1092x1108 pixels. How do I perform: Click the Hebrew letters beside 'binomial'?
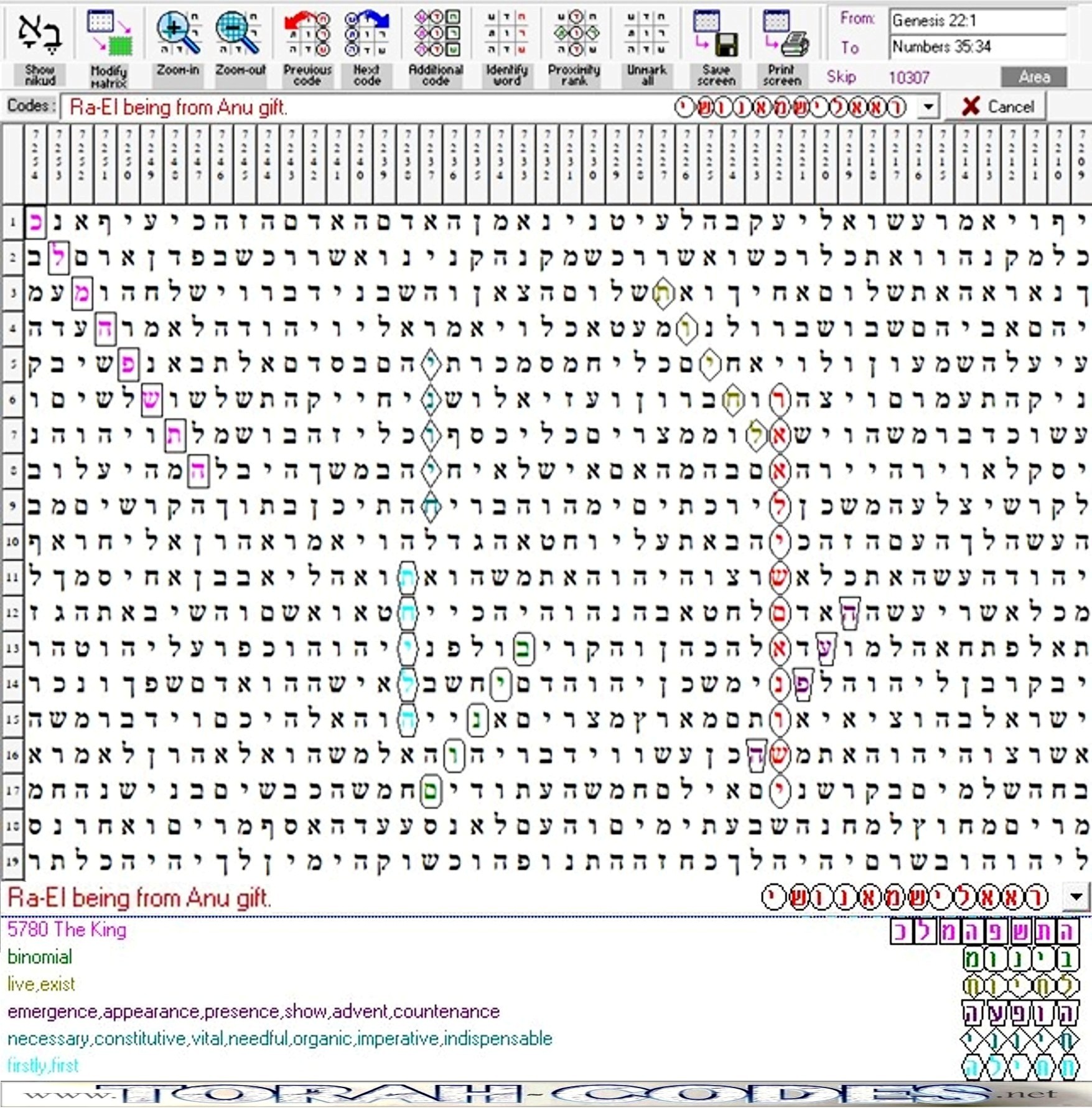tap(1022, 959)
